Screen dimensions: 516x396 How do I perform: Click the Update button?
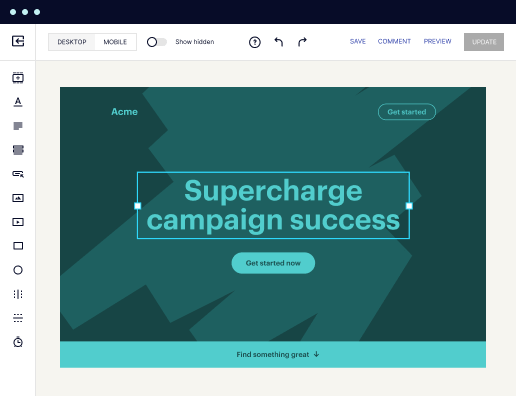tap(484, 42)
